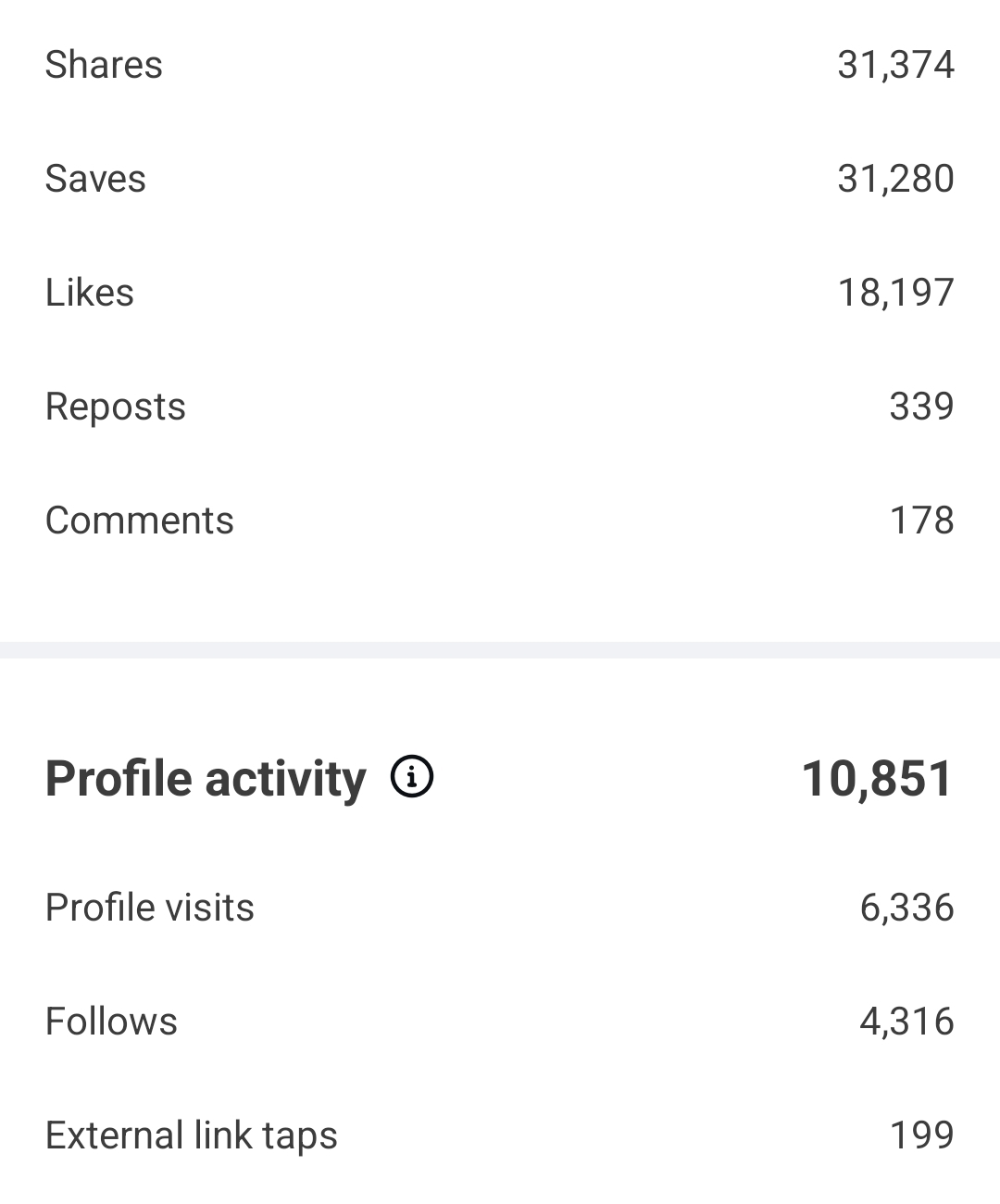Screen dimensions: 1000x1204
Task: Click the Reposts count 339
Action: [x=921, y=407]
